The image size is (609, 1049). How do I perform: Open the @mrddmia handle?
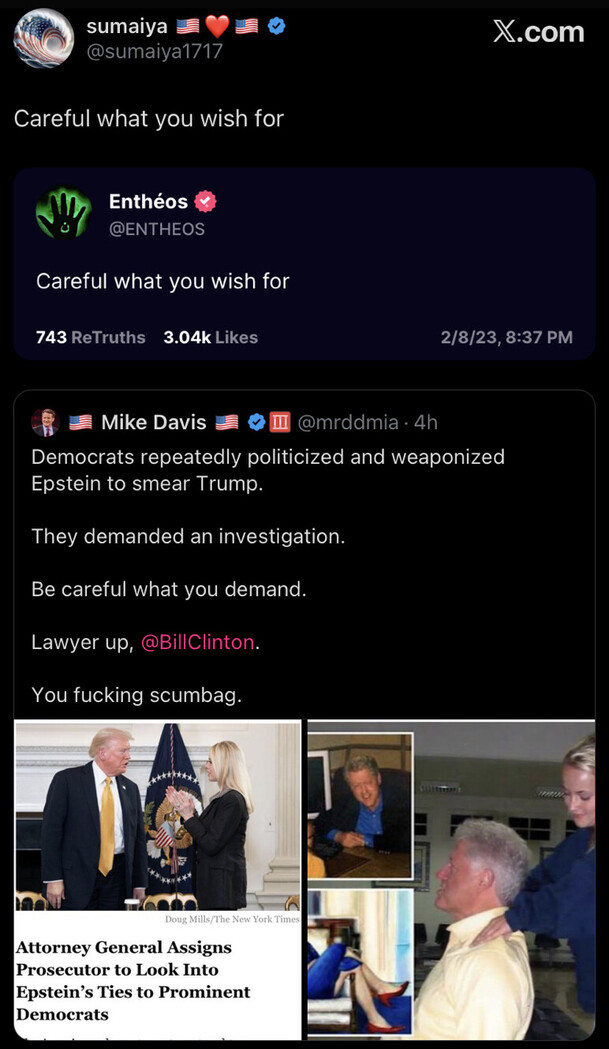[x=347, y=422]
